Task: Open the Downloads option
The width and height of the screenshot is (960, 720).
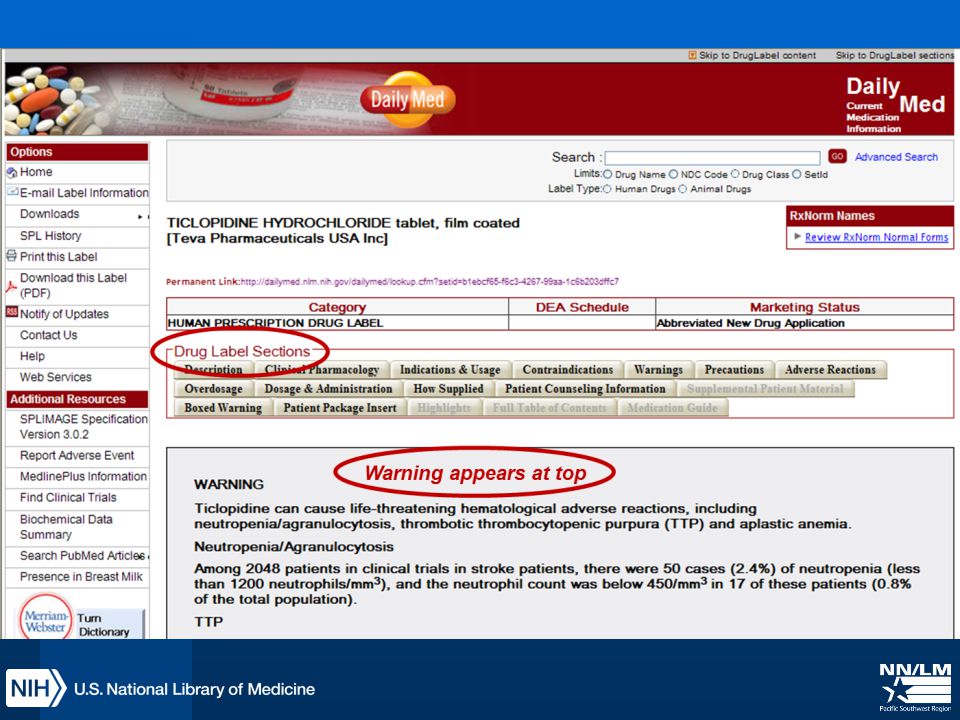Action: click(50, 214)
